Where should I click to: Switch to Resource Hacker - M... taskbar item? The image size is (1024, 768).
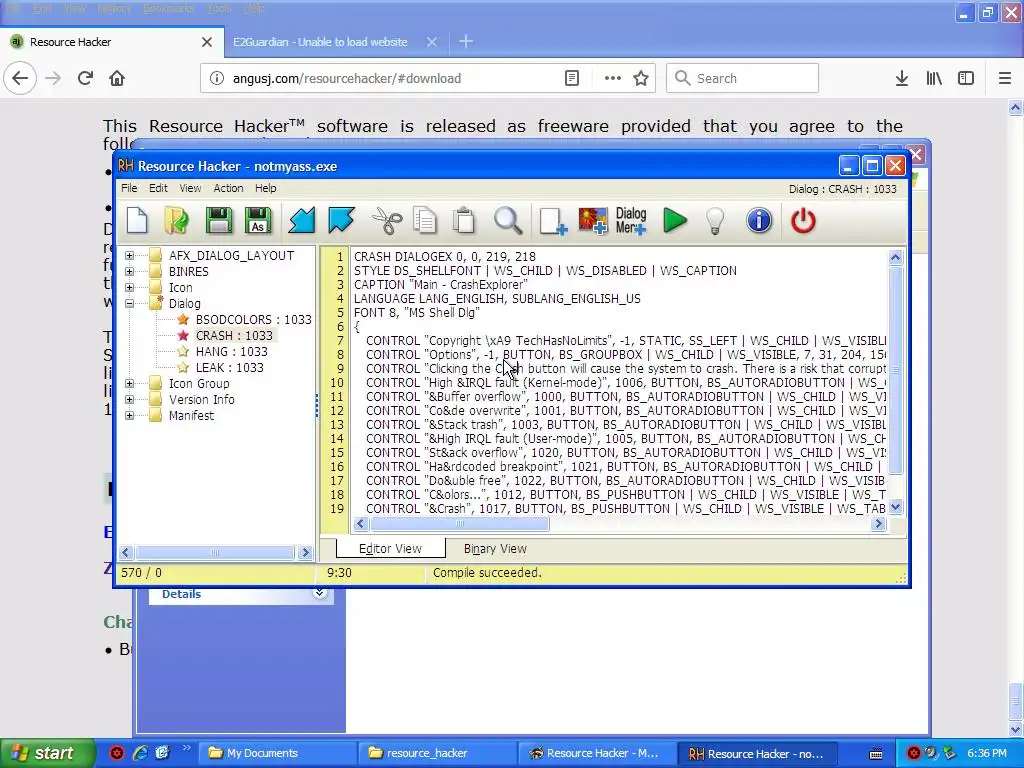click(x=597, y=753)
